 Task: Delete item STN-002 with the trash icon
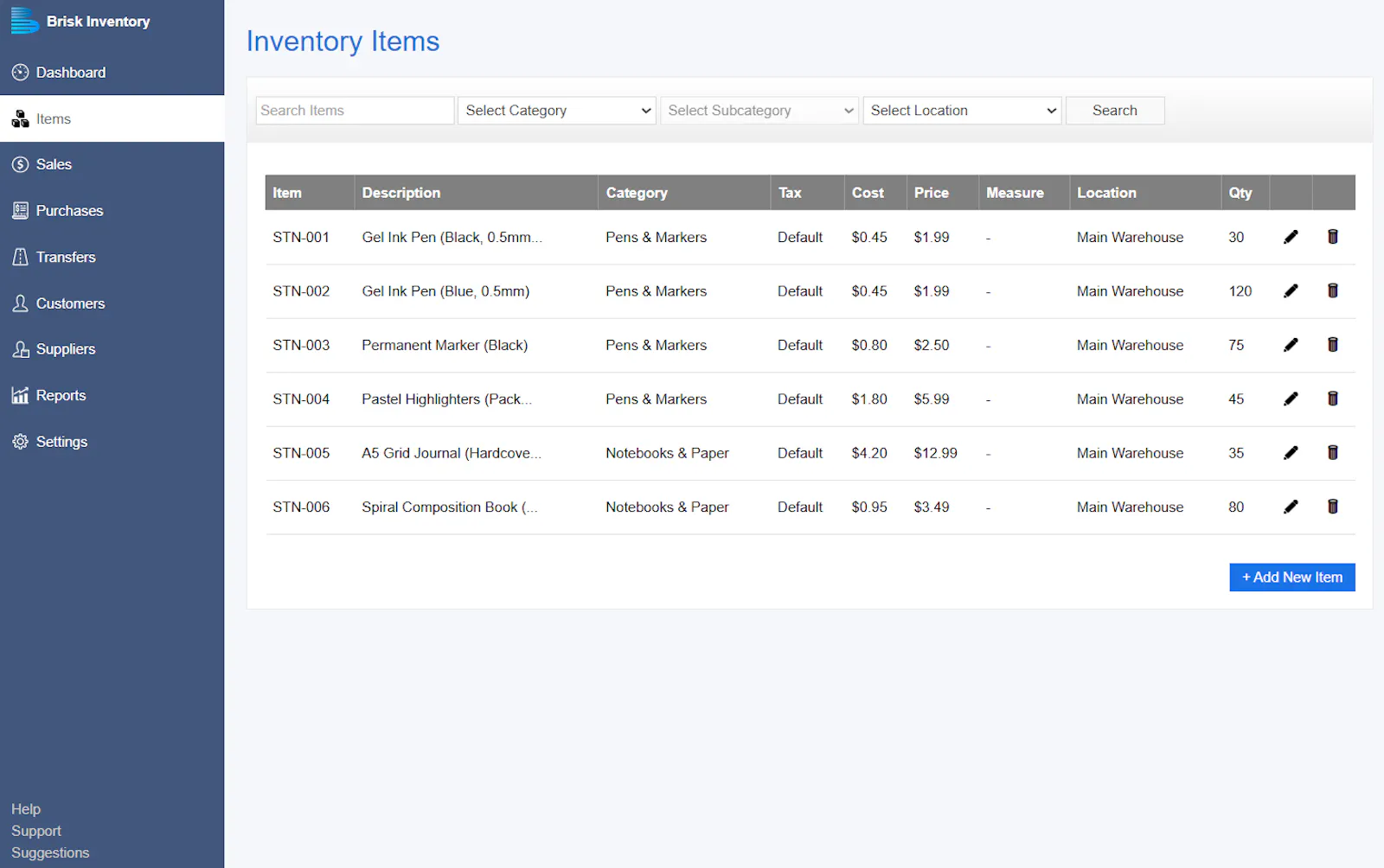[x=1333, y=291]
